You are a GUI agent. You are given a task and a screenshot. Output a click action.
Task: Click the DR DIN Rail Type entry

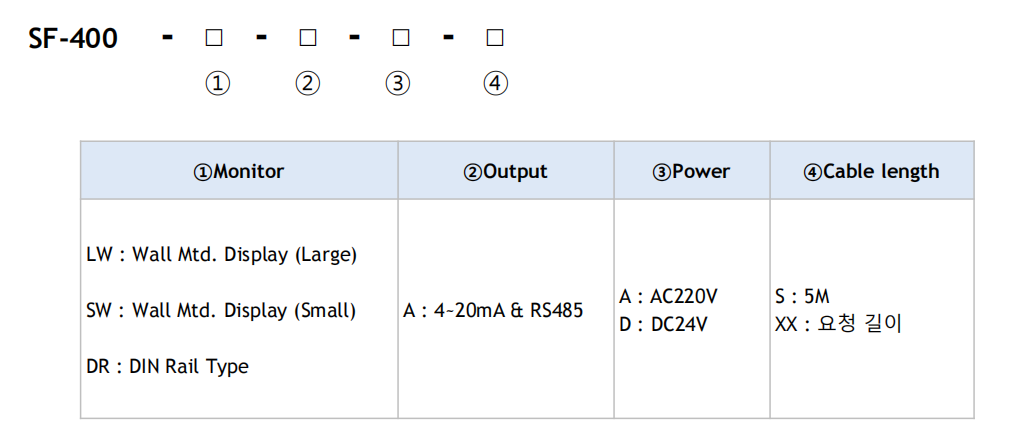tap(168, 366)
